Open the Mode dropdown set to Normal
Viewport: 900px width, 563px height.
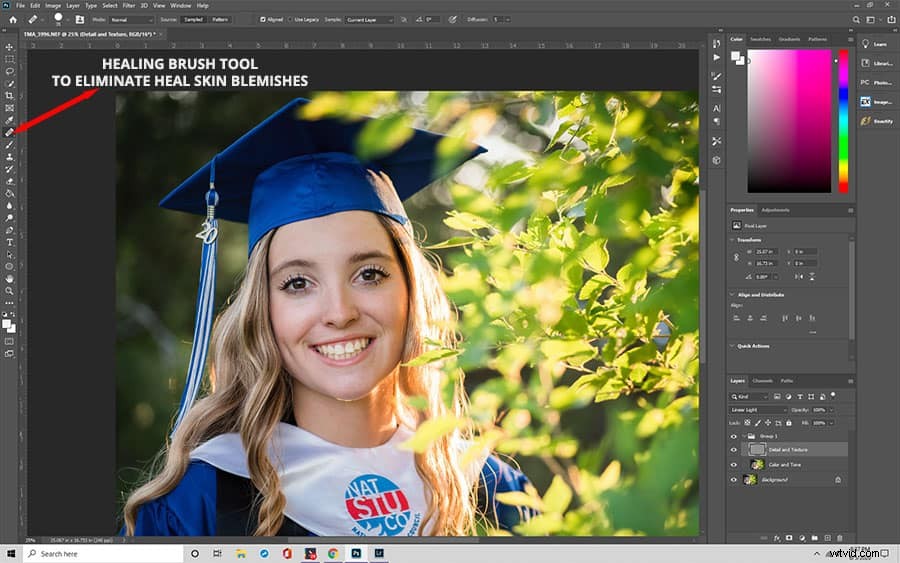point(132,20)
